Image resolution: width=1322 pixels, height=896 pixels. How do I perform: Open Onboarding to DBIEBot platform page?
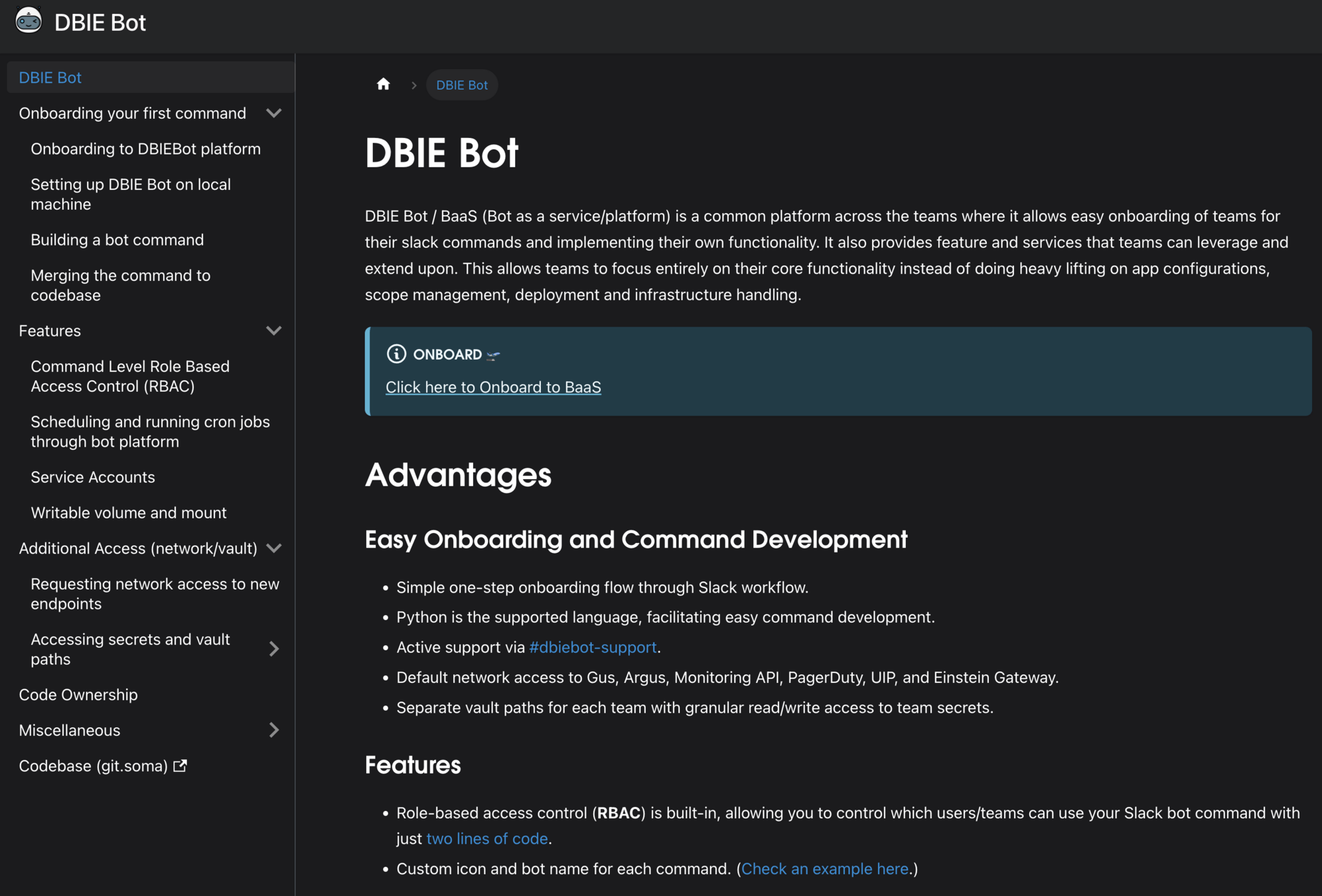pos(145,149)
